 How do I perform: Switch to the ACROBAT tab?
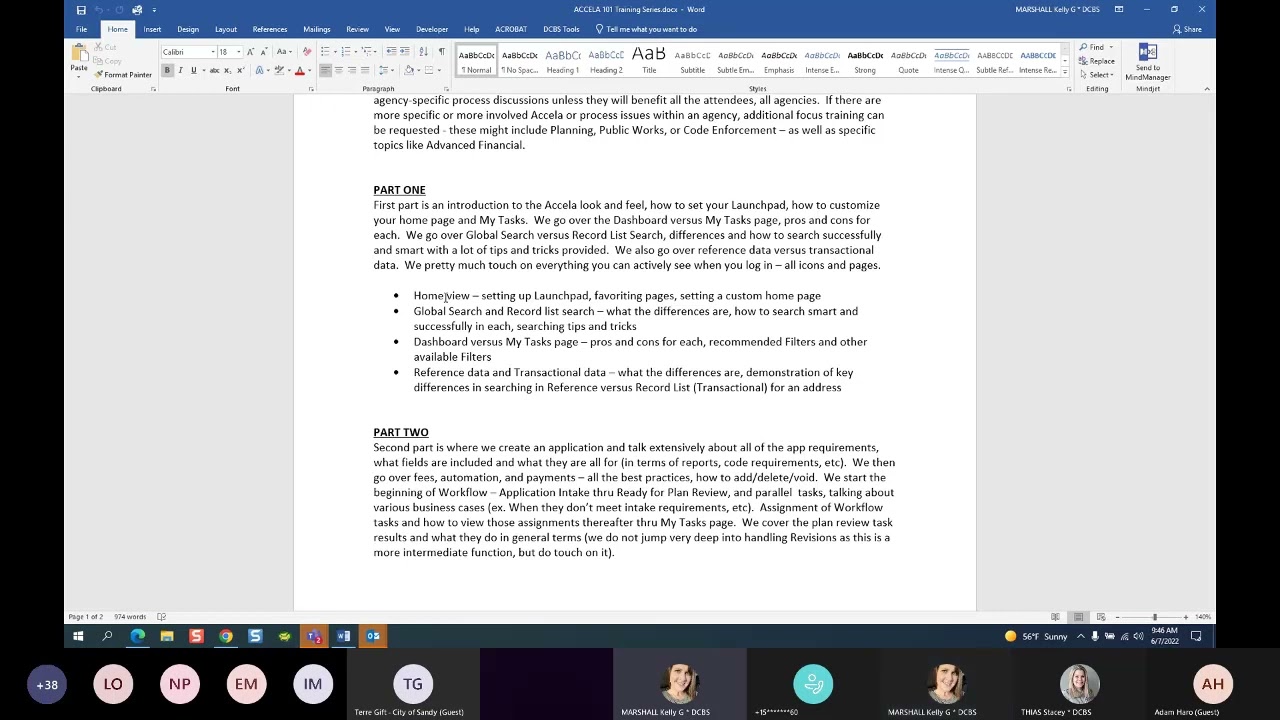[x=510, y=29]
